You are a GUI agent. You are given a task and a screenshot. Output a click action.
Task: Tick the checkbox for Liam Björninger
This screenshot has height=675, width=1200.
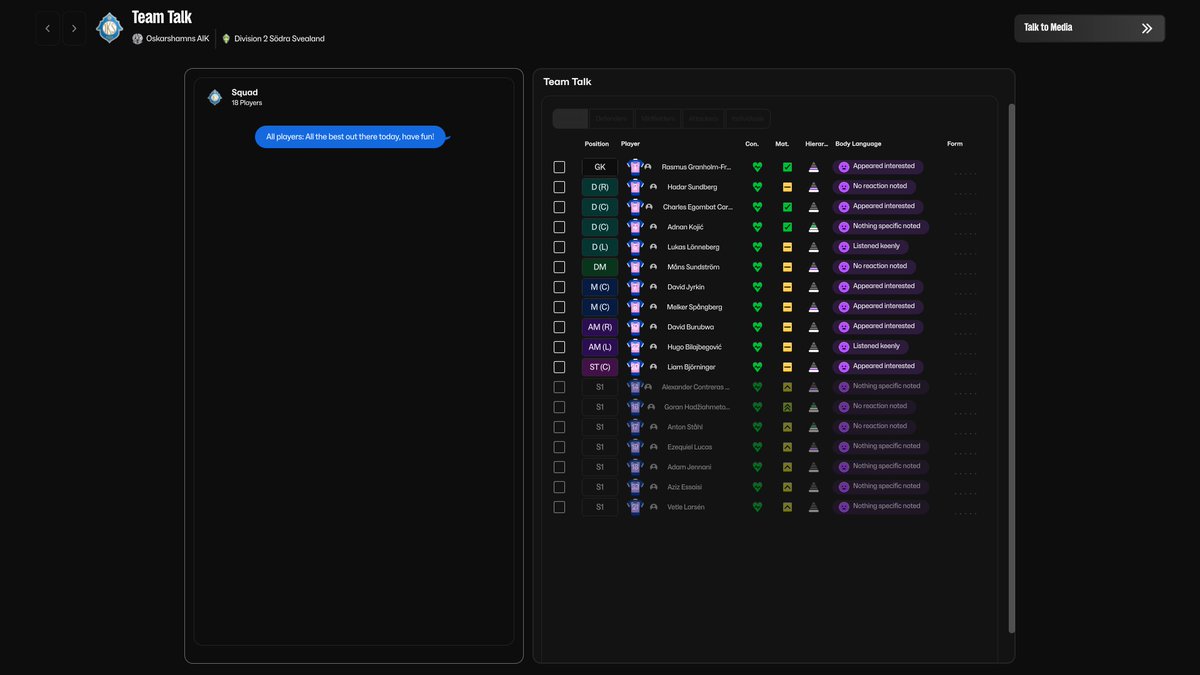pyautogui.click(x=559, y=367)
